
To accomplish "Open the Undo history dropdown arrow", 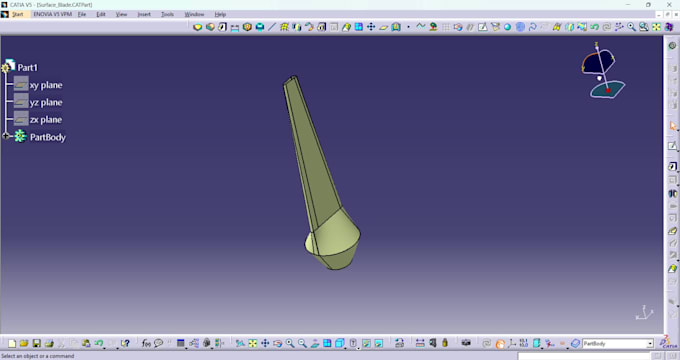I will (105, 348).
